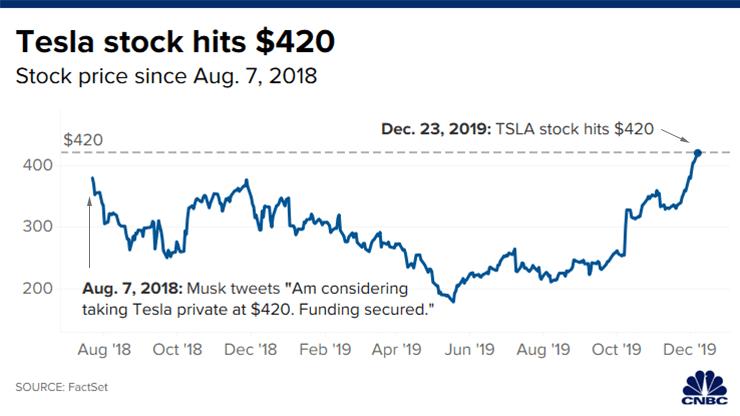Click the 200 y-axis label
The image size is (740, 416).
coord(38,288)
